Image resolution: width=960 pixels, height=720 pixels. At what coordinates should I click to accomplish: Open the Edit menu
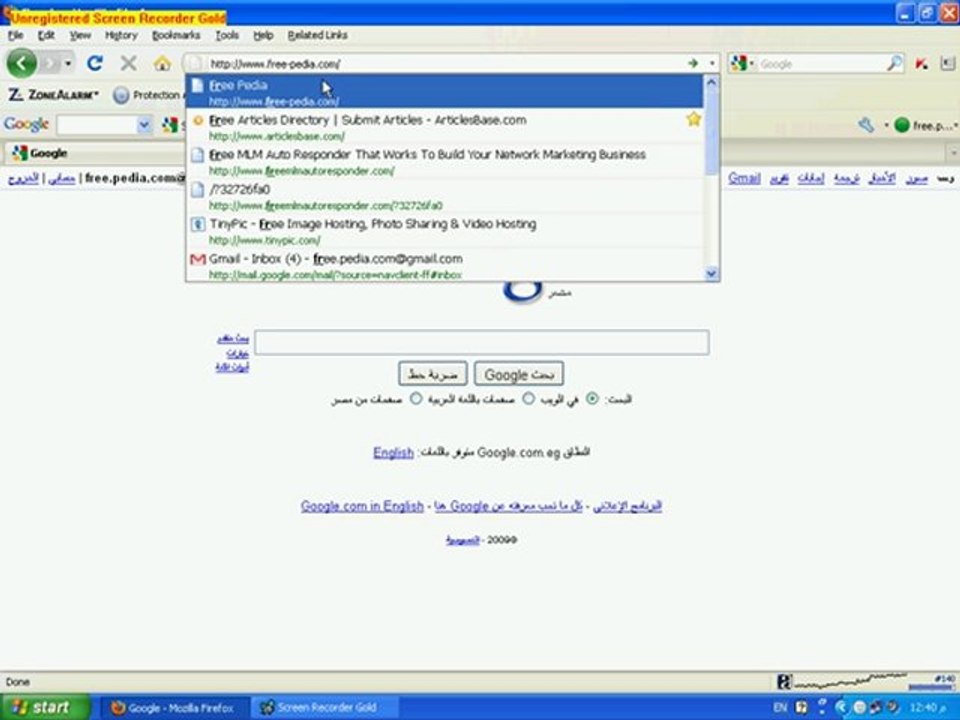[x=46, y=35]
